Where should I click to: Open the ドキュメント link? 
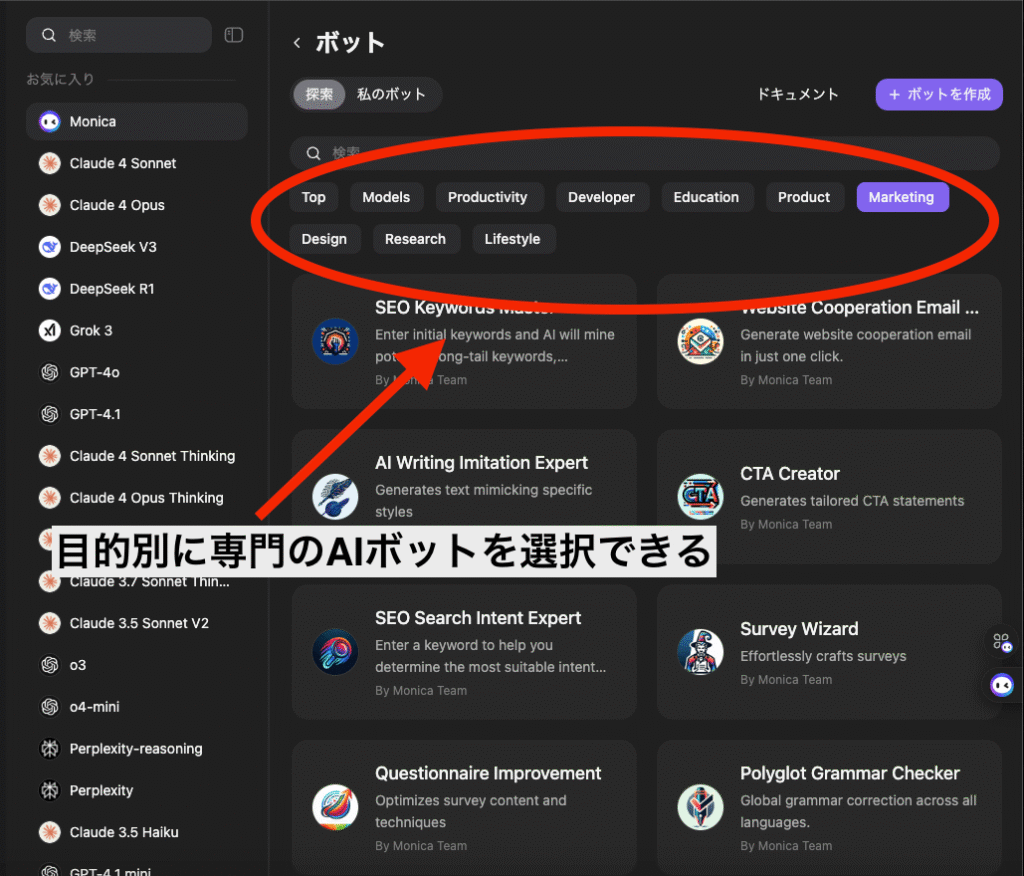pos(797,95)
